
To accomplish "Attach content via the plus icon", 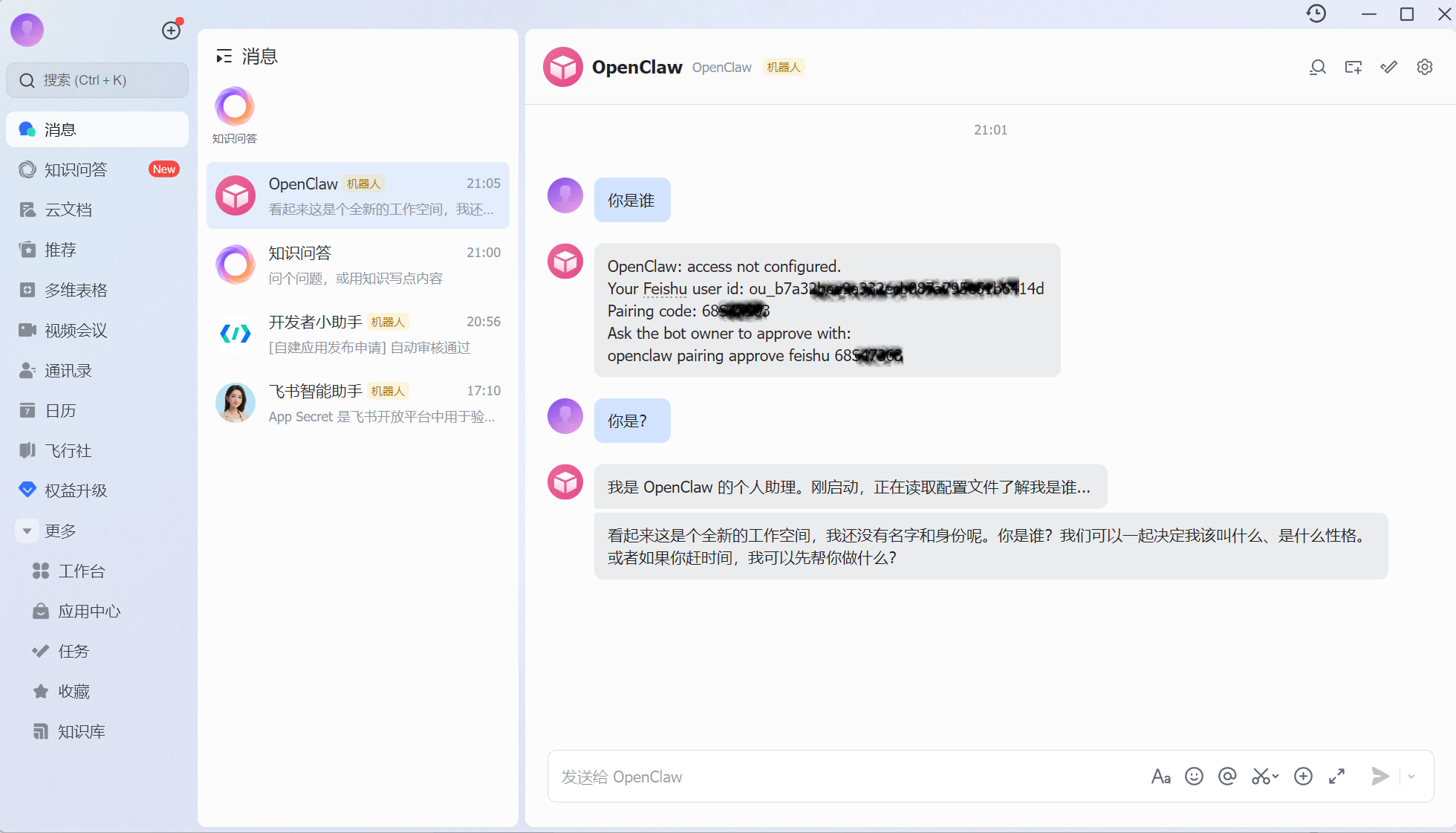I will 1303,776.
